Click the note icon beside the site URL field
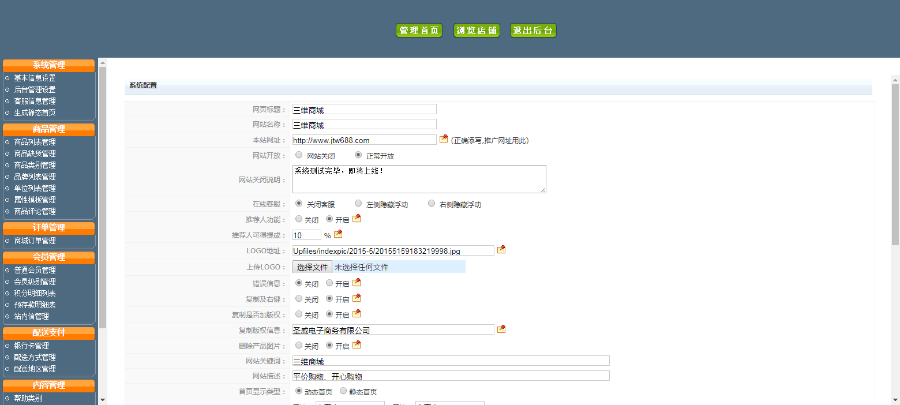The height and width of the screenshot is (405, 900). [x=444, y=139]
